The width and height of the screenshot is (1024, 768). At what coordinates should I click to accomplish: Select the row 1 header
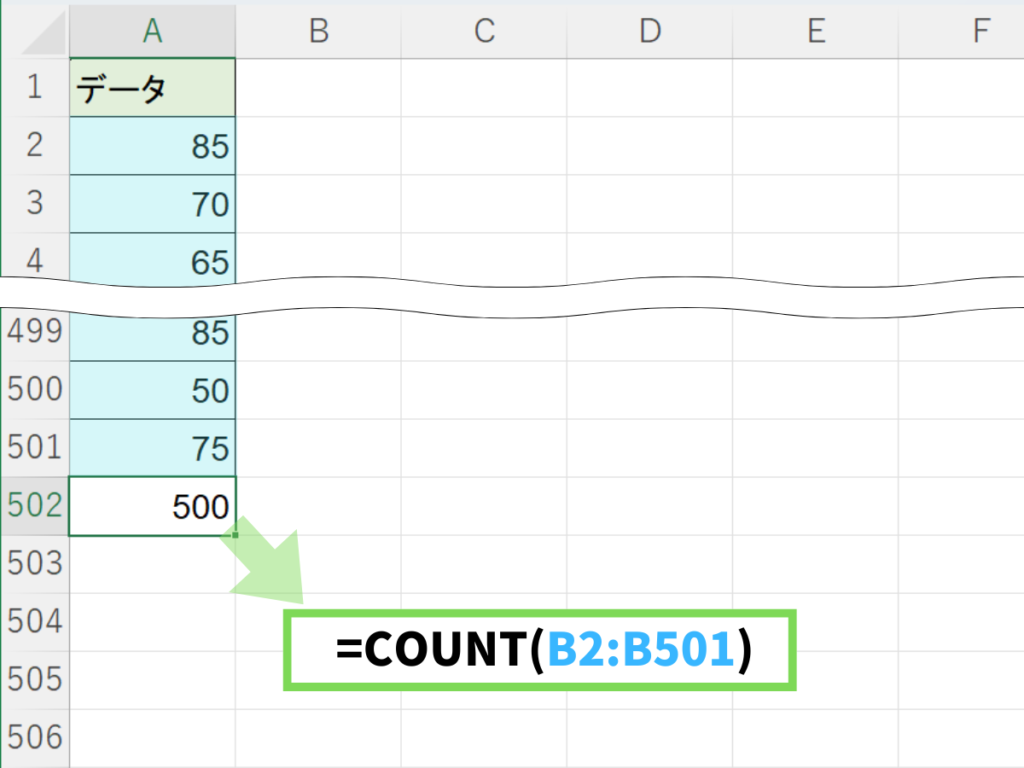point(35,88)
